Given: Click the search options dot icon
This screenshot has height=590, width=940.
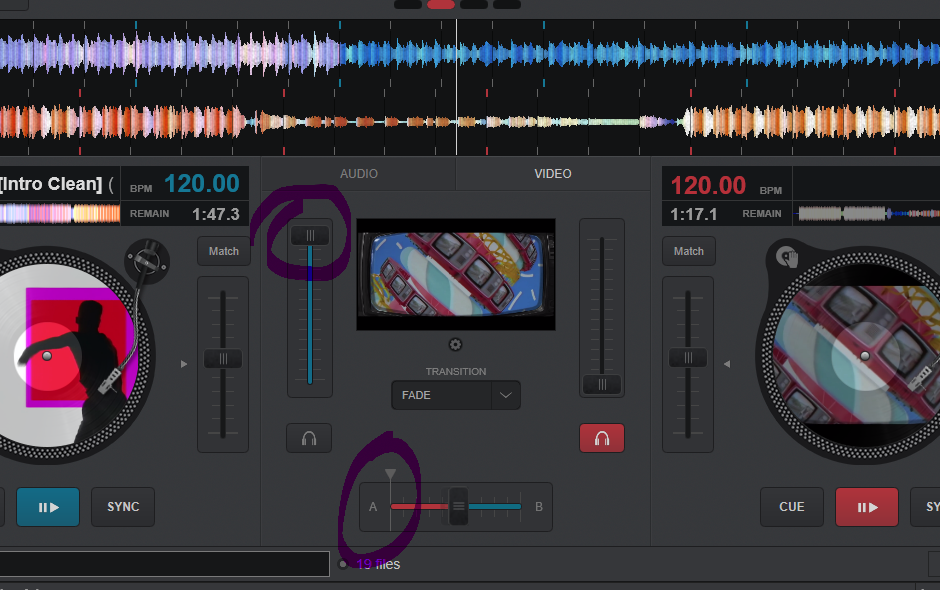Looking at the screenshot, I should pos(343,564).
